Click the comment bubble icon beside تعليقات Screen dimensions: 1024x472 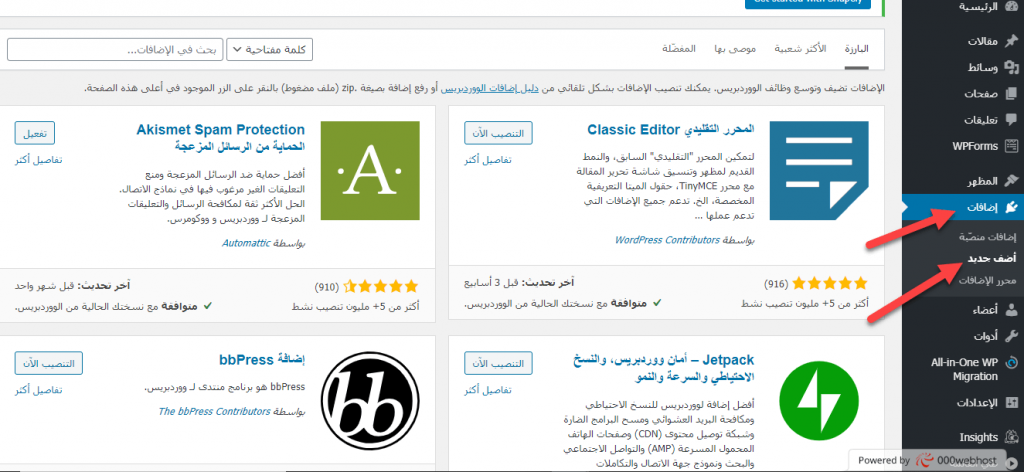pos(1012,119)
